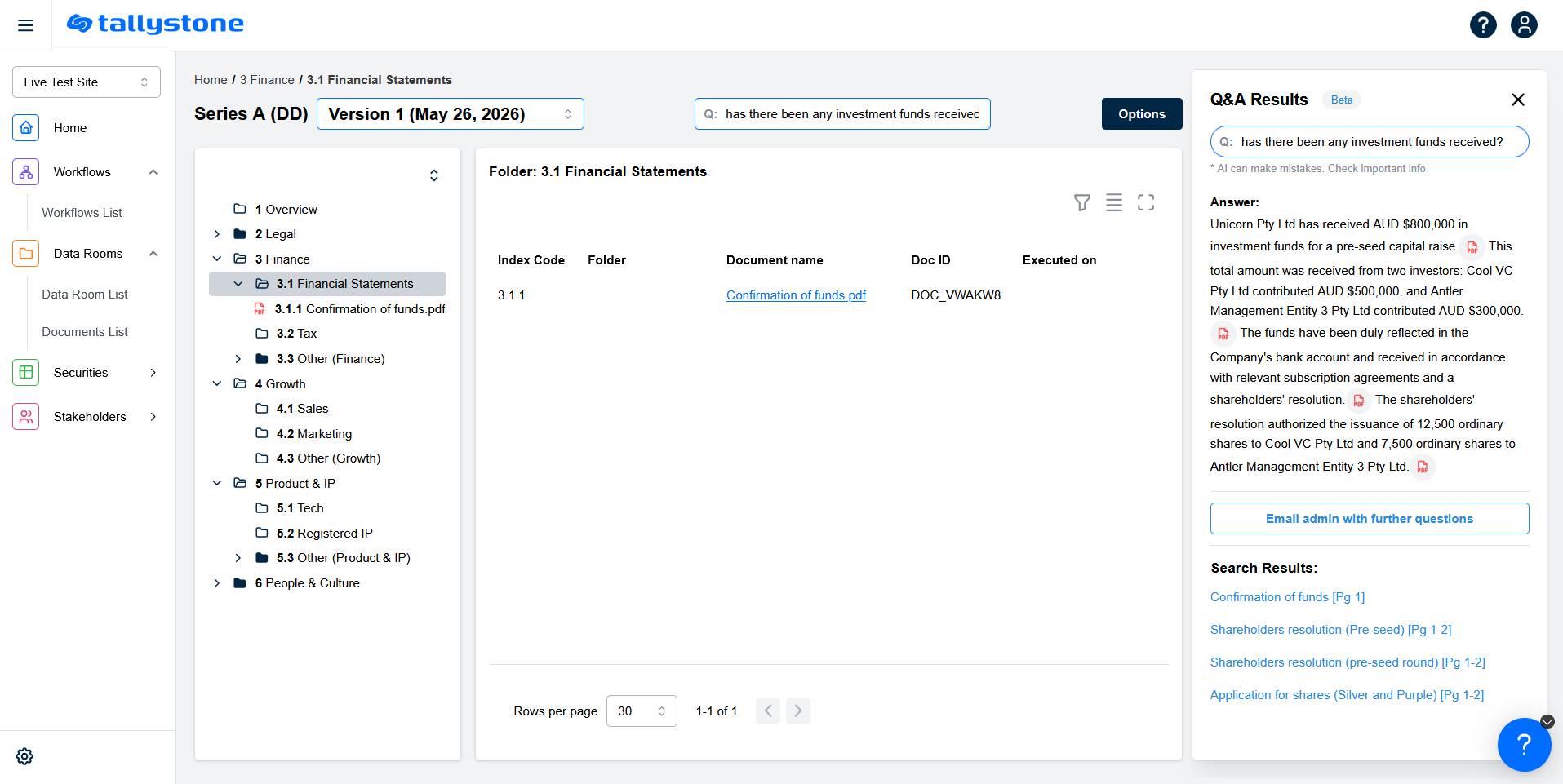Image resolution: width=1563 pixels, height=784 pixels.
Task: Select 3.1.1 Confirmation of funds.pdf in tree
Action: 359,309
